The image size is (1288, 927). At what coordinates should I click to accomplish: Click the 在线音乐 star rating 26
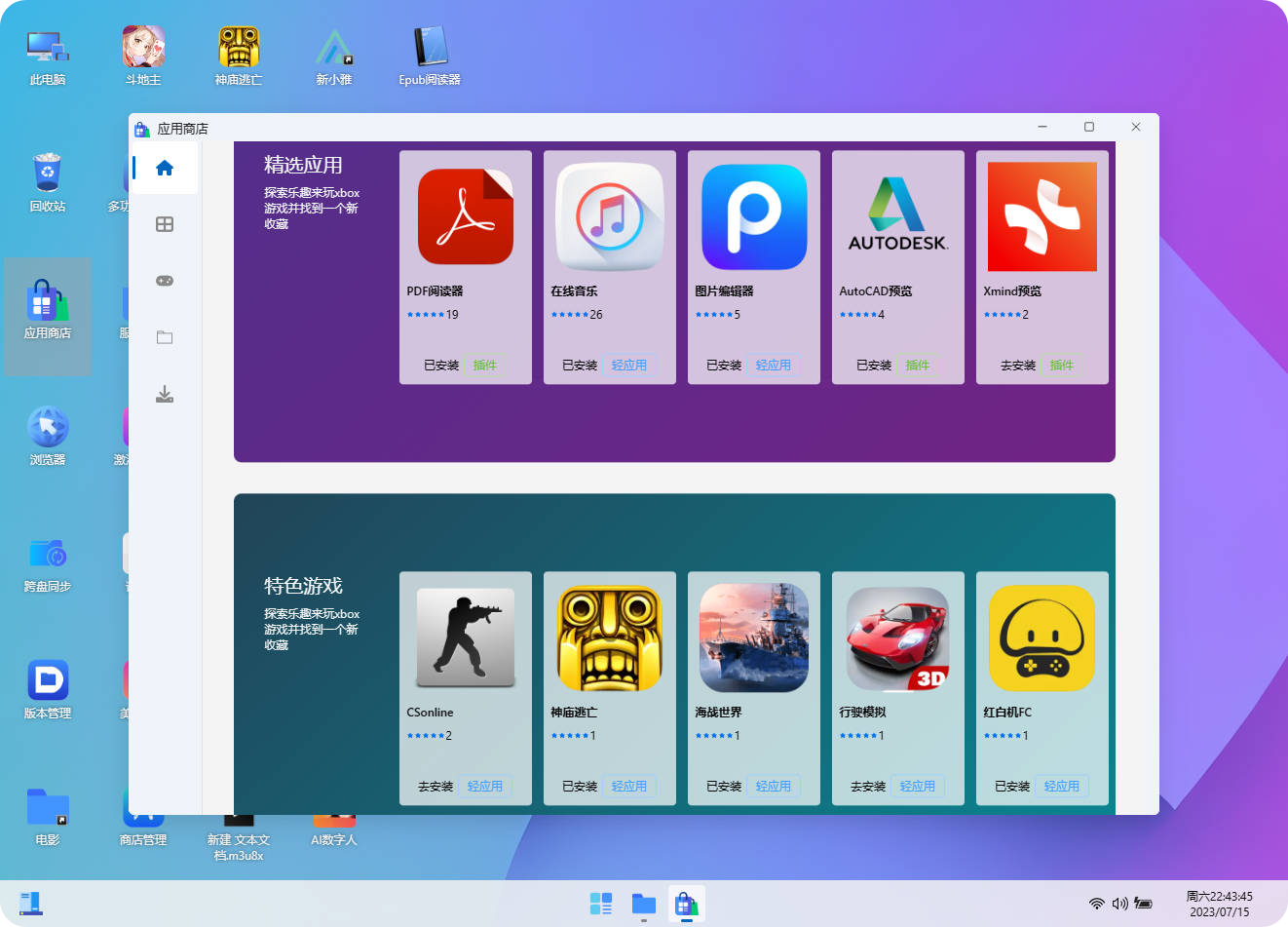577,315
